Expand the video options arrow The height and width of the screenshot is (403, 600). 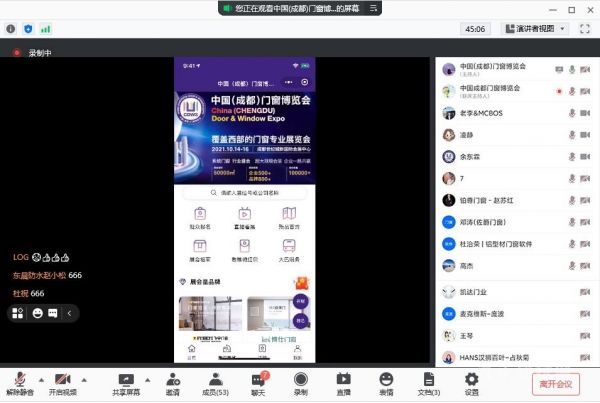coord(82,377)
